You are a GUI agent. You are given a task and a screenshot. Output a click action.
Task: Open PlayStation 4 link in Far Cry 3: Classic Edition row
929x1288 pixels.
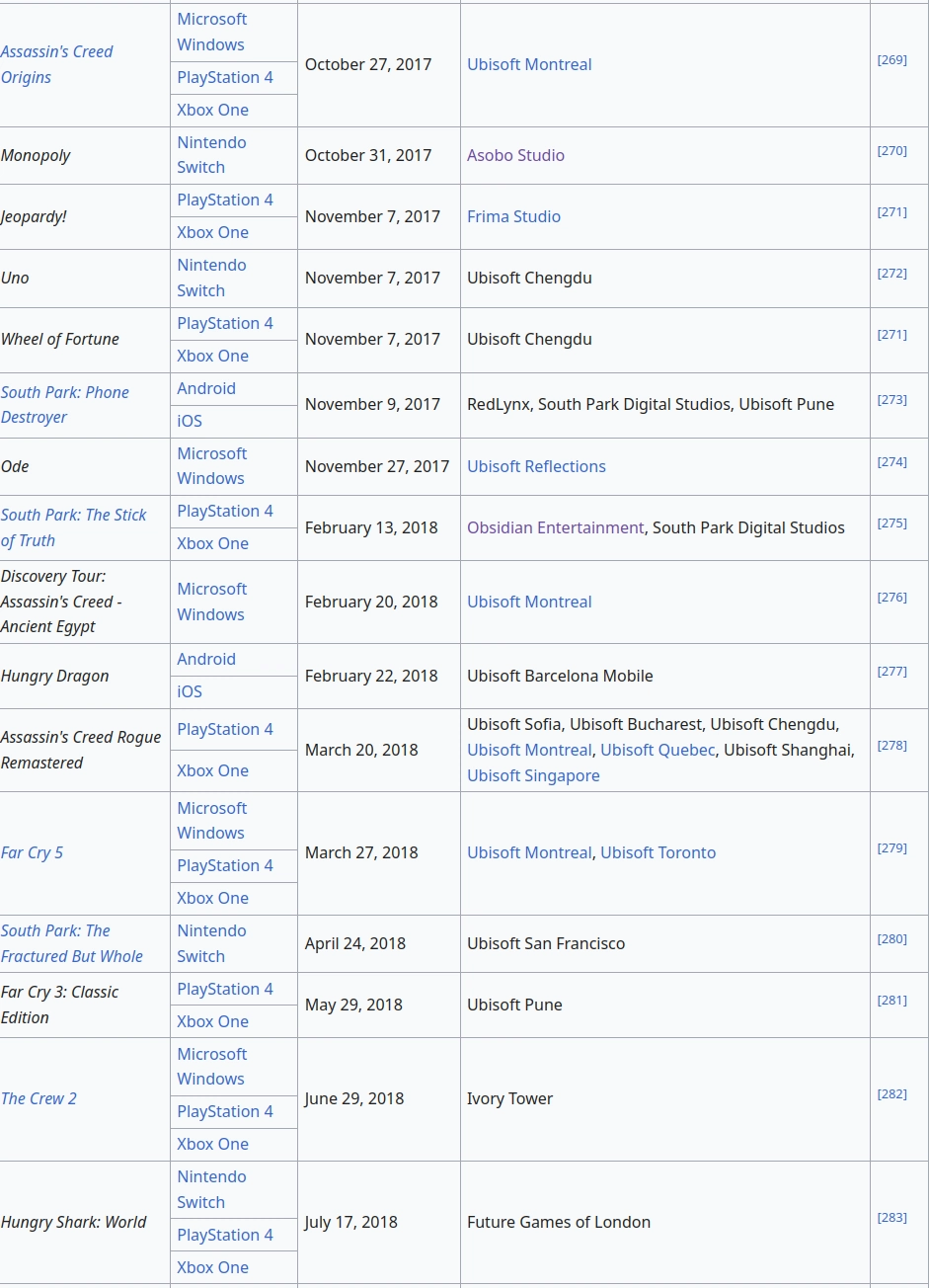[x=225, y=989]
